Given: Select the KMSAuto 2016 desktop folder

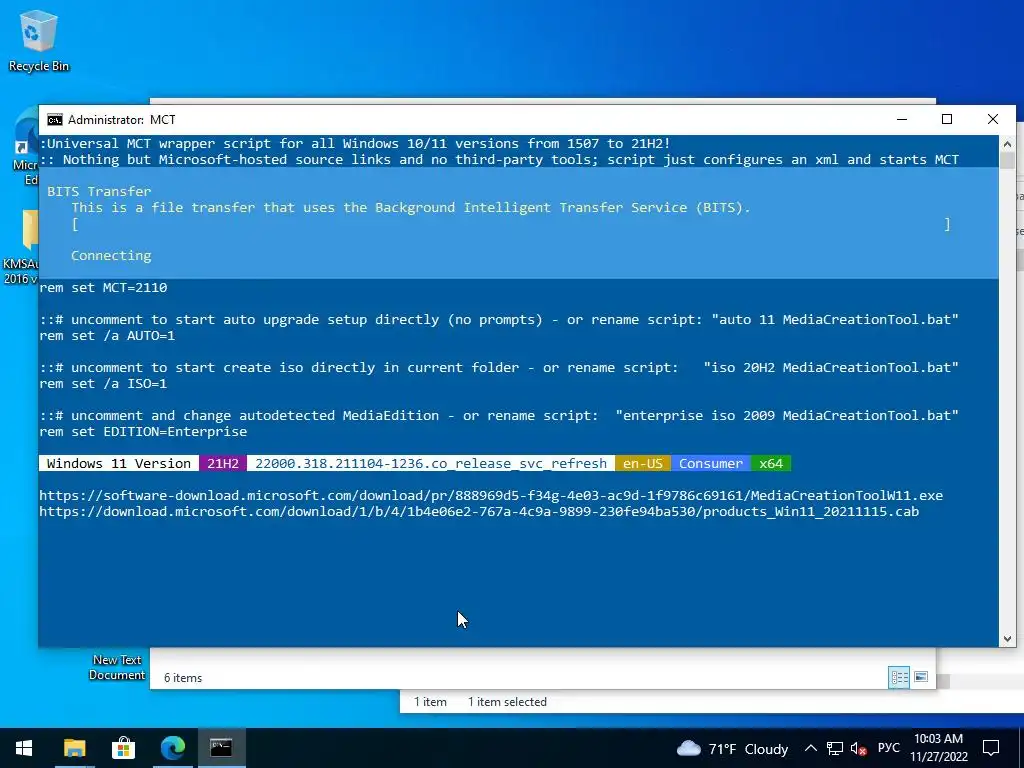Looking at the screenshot, I should click(x=20, y=248).
